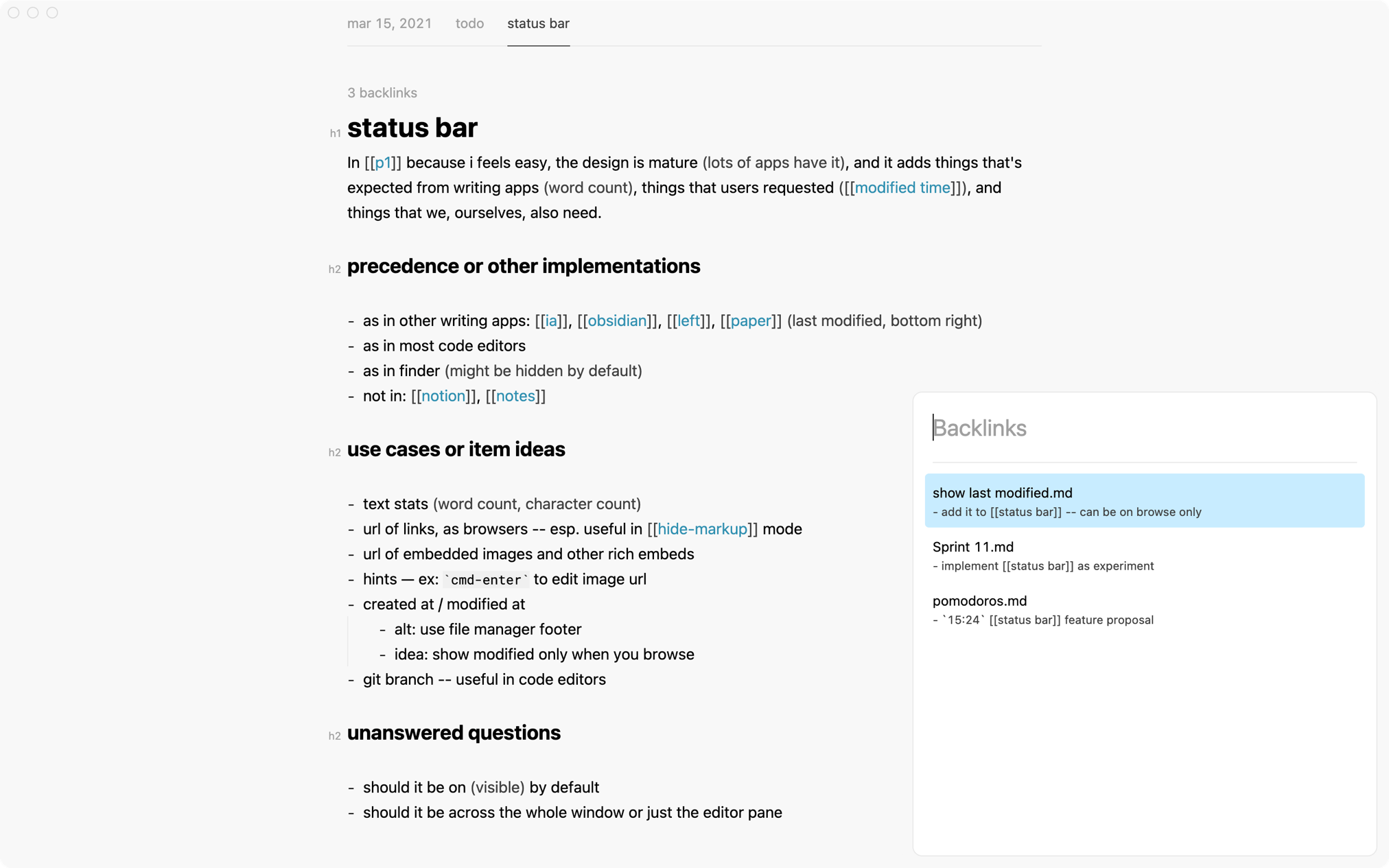Screen dimensions: 1389x868
Task: Open the "mar 15, 2021" tab
Action: click(389, 23)
